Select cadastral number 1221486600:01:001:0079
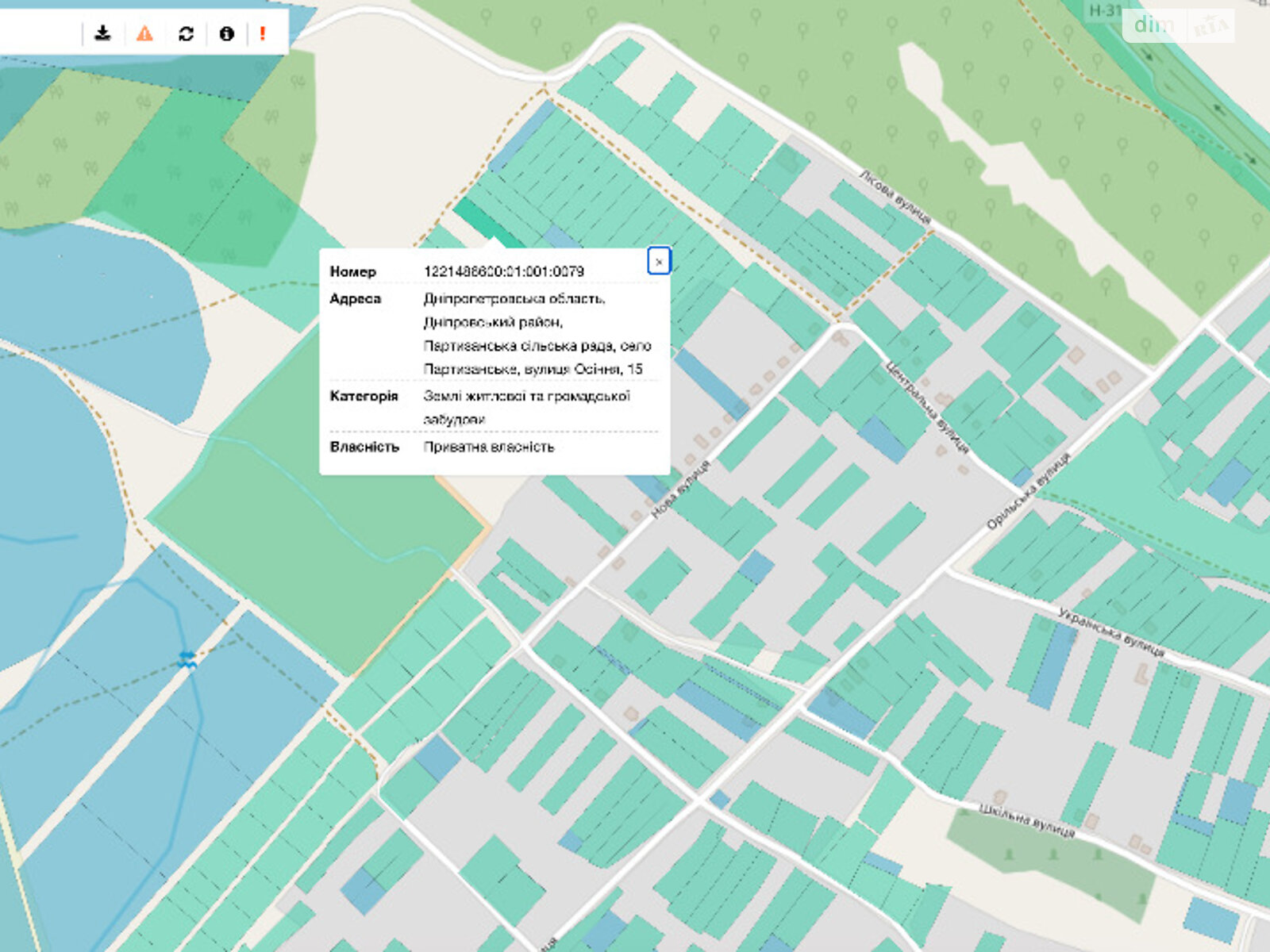 tap(504, 271)
